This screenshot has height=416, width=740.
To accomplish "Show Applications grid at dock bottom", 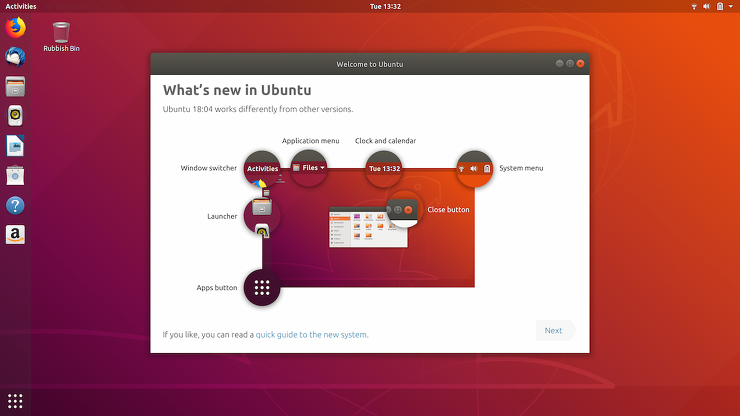I will pos(15,401).
